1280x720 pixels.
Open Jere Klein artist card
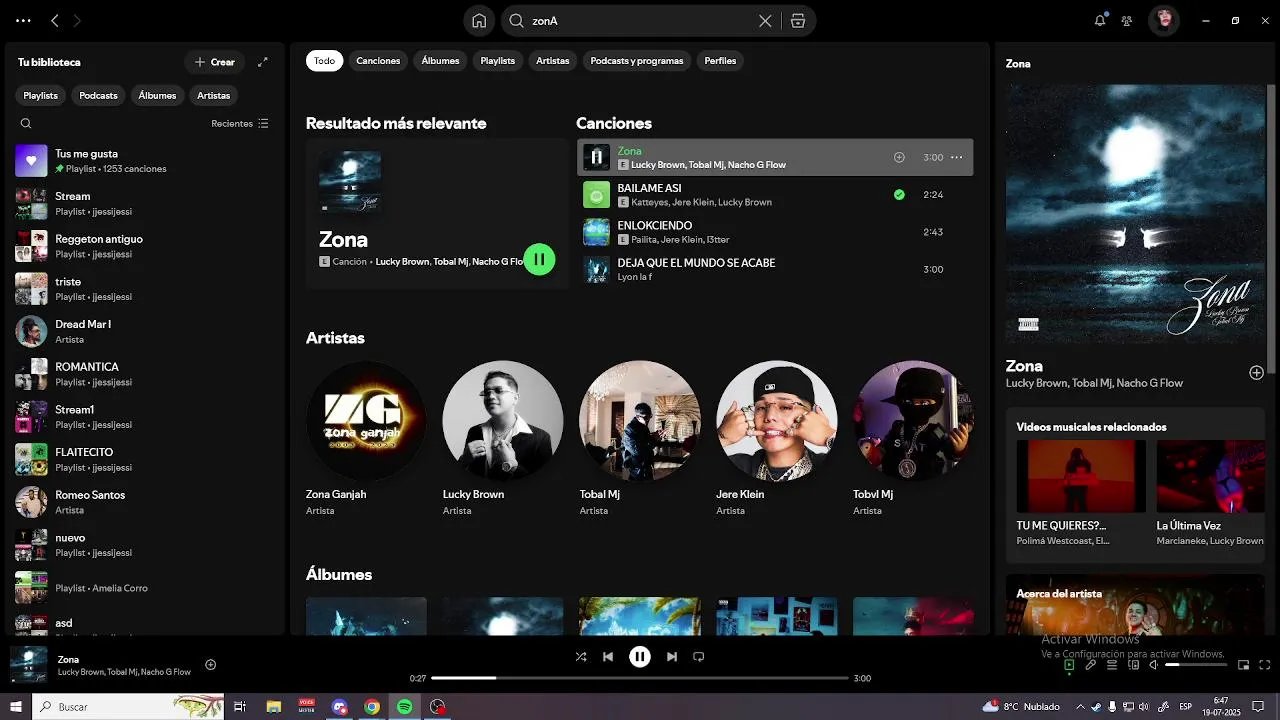[777, 439]
